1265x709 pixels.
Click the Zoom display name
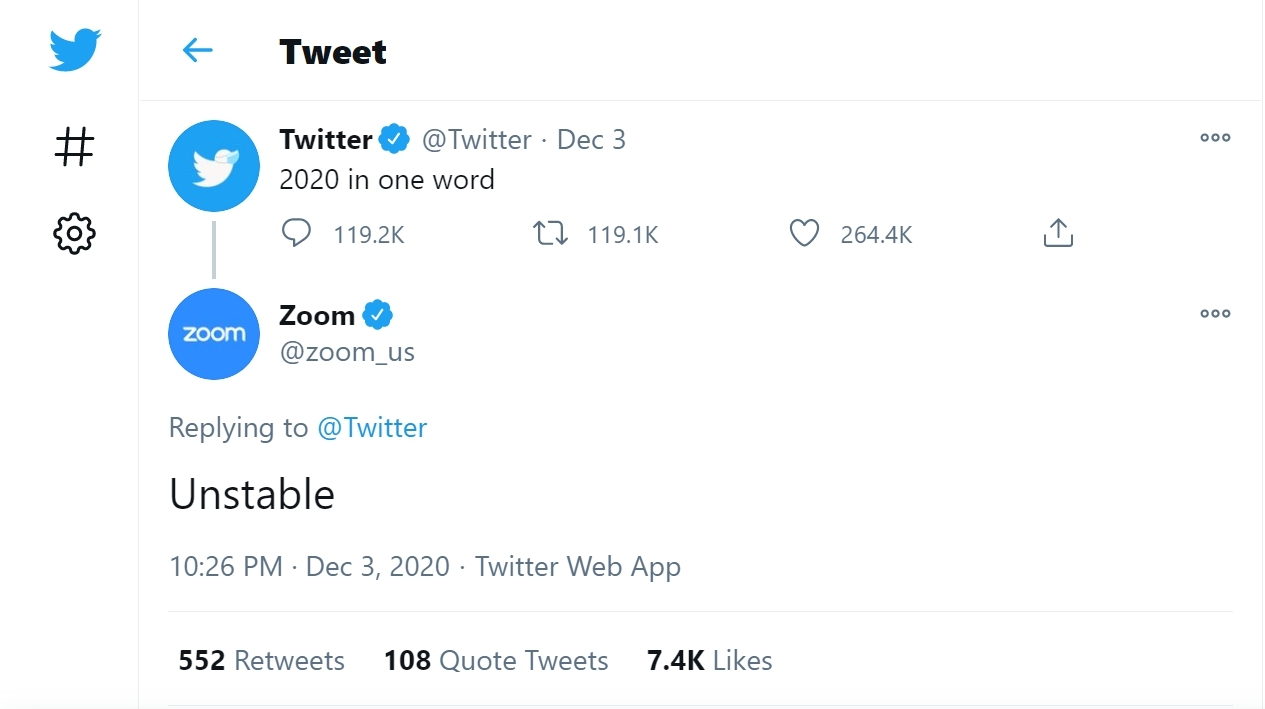[317, 316]
